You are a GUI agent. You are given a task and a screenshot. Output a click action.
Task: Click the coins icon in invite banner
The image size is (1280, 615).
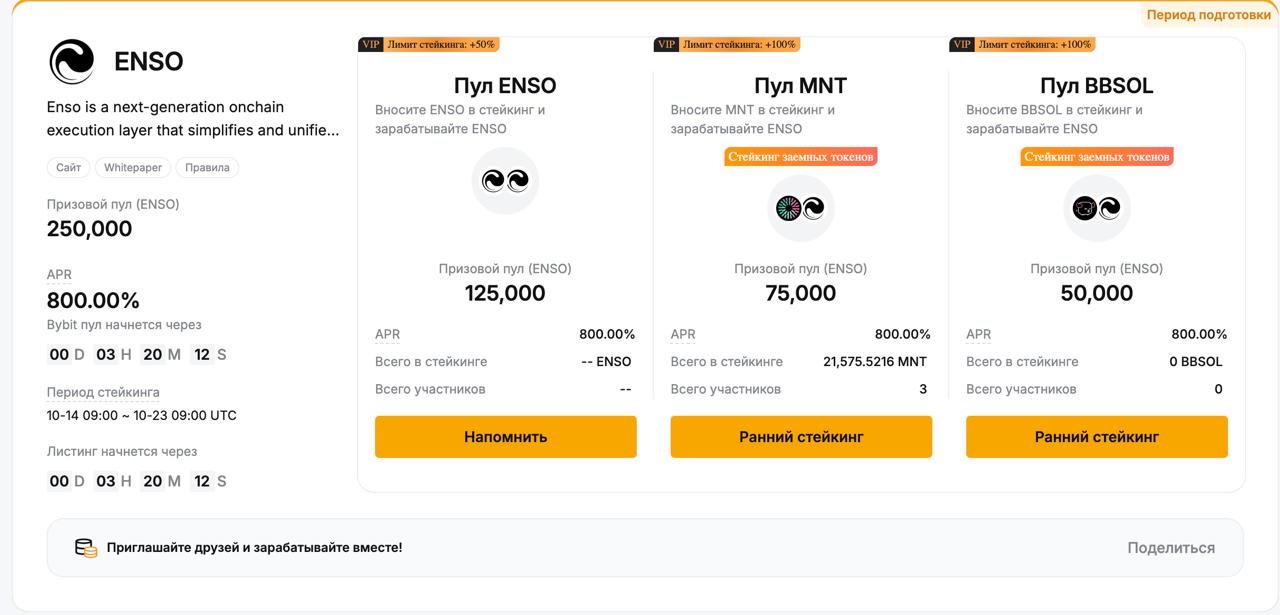tap(86, 548)
